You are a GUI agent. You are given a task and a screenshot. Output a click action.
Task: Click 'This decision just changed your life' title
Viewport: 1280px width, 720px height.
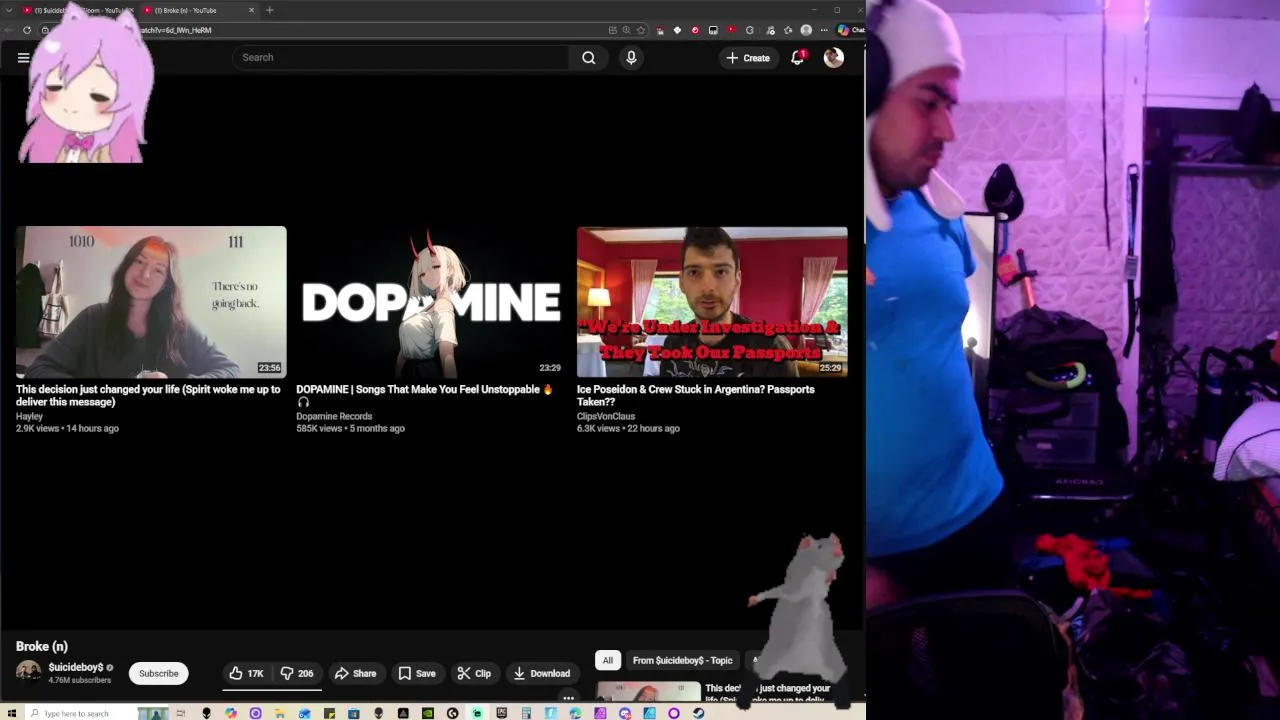pos(148,395)
